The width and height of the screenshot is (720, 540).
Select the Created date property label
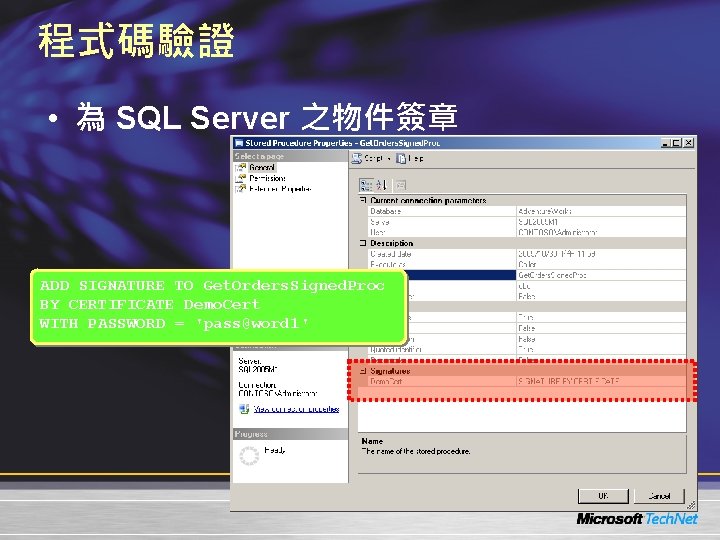(391, 253)
